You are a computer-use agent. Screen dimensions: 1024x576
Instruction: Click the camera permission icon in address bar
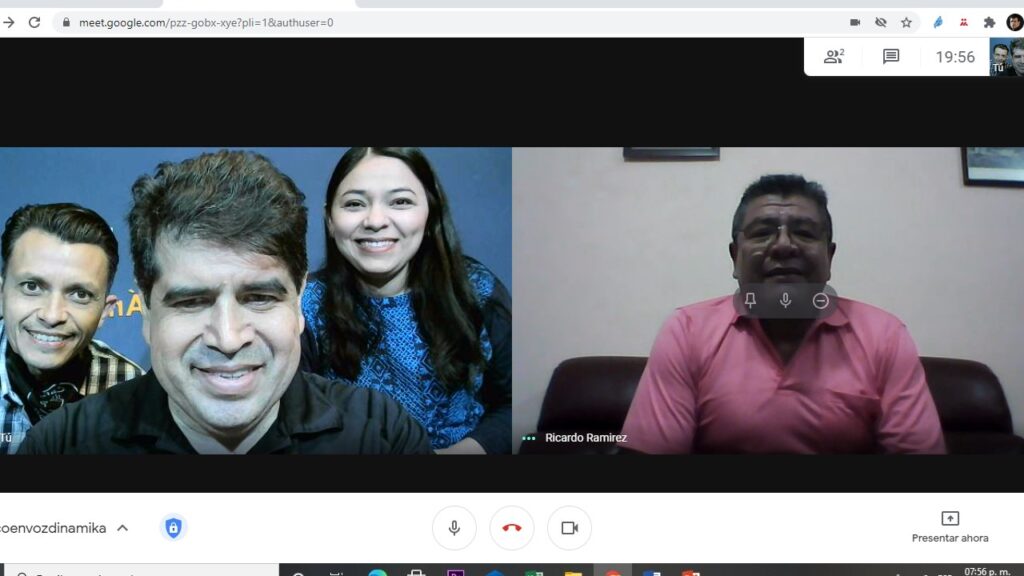click(x=855, y=22)
